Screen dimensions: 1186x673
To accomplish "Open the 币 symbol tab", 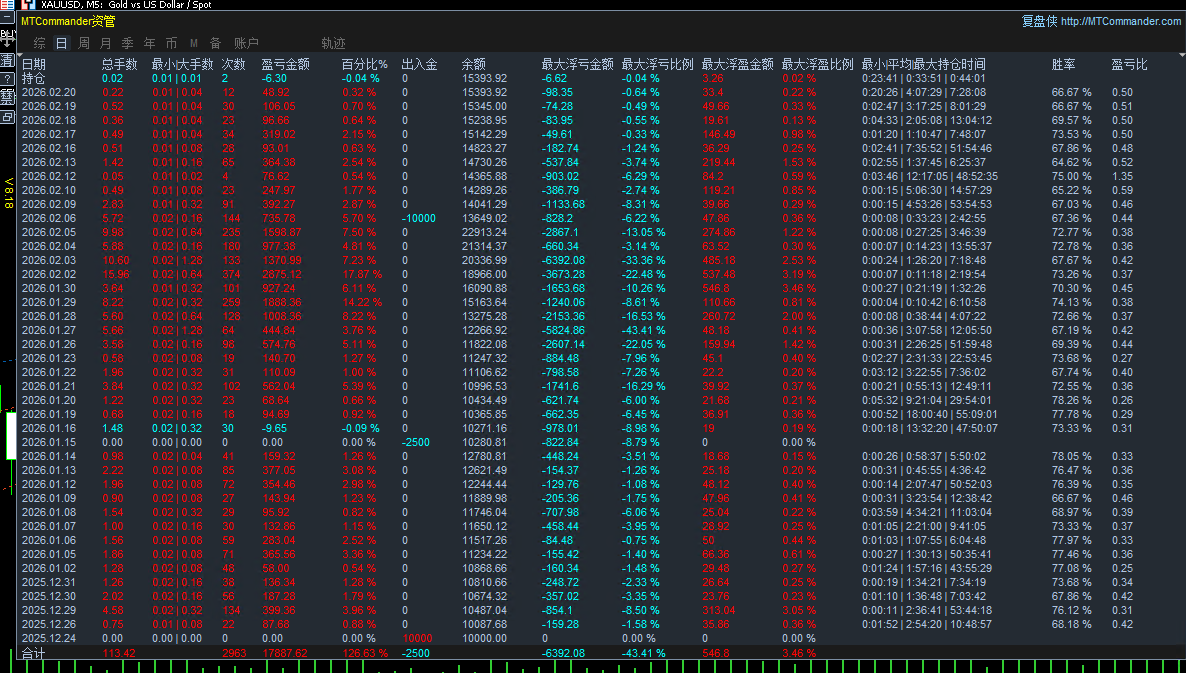I will [x=172, y=43].
